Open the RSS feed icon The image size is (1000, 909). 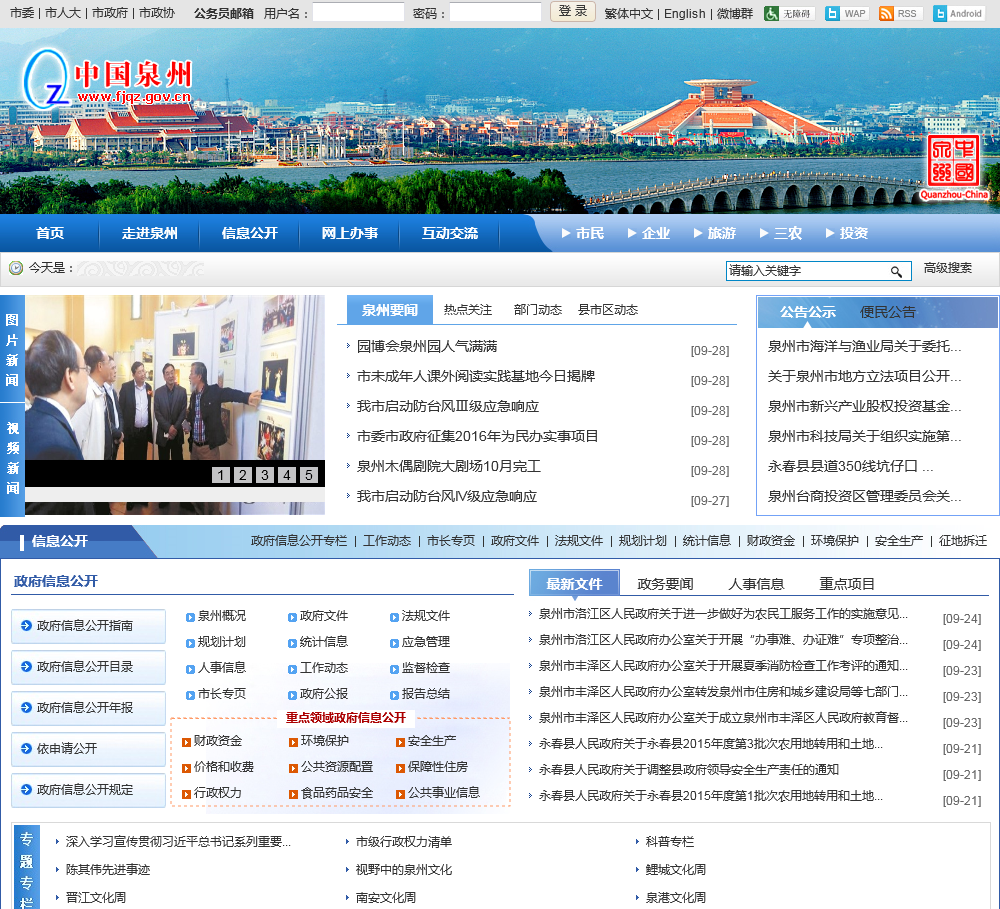coord(899,13)
